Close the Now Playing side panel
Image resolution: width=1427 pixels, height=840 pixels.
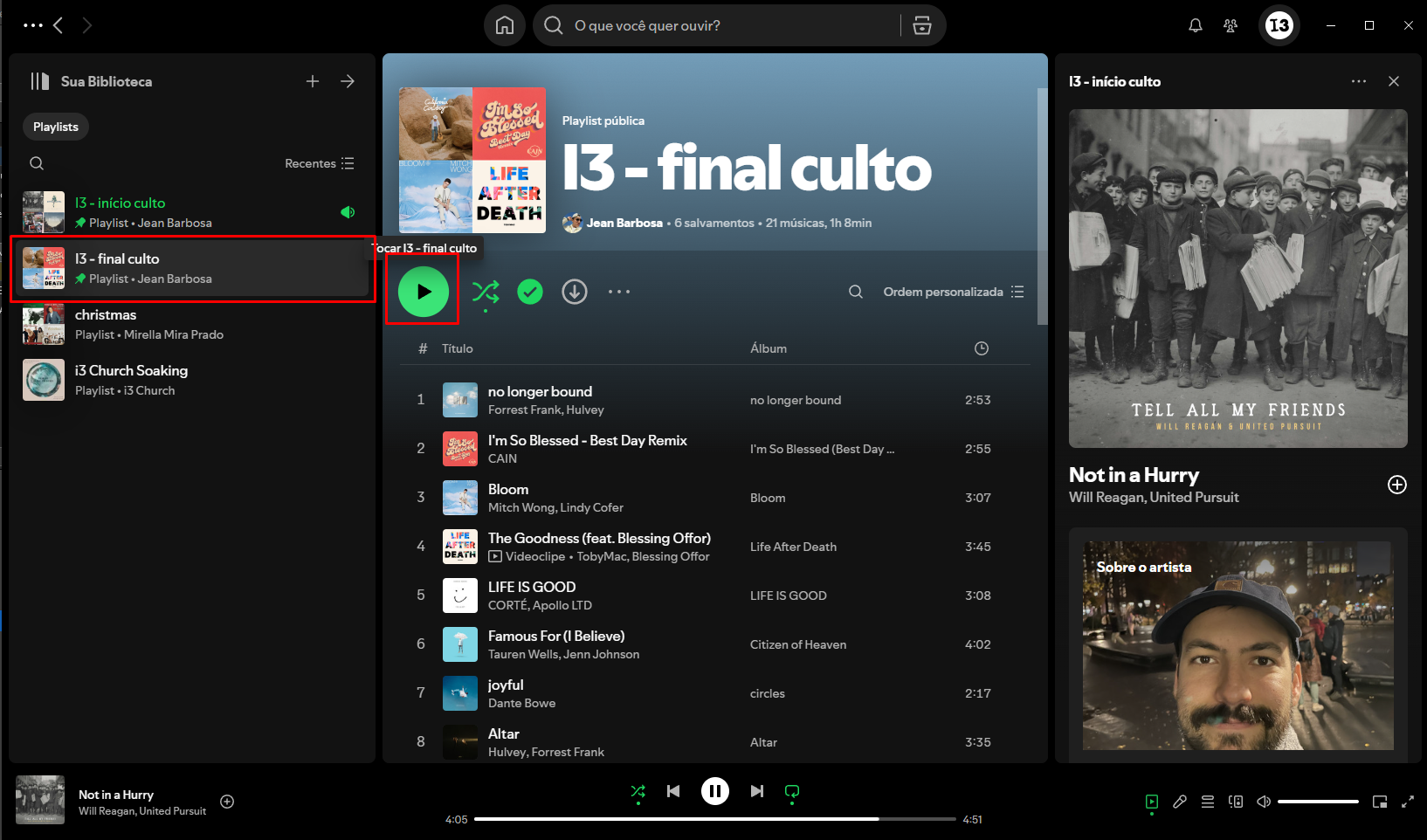tap(1394, 81)
